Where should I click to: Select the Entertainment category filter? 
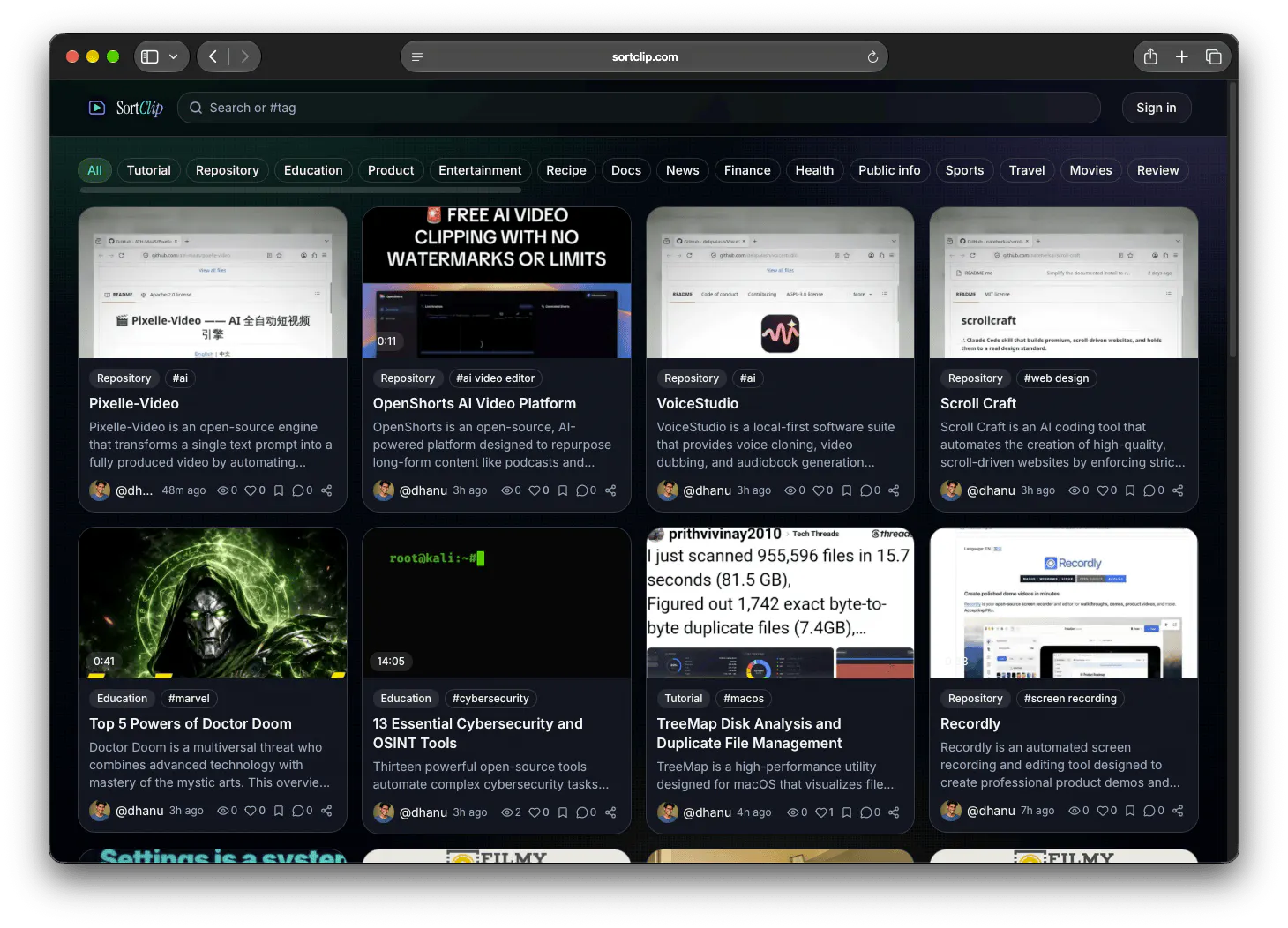click(480, 170)
